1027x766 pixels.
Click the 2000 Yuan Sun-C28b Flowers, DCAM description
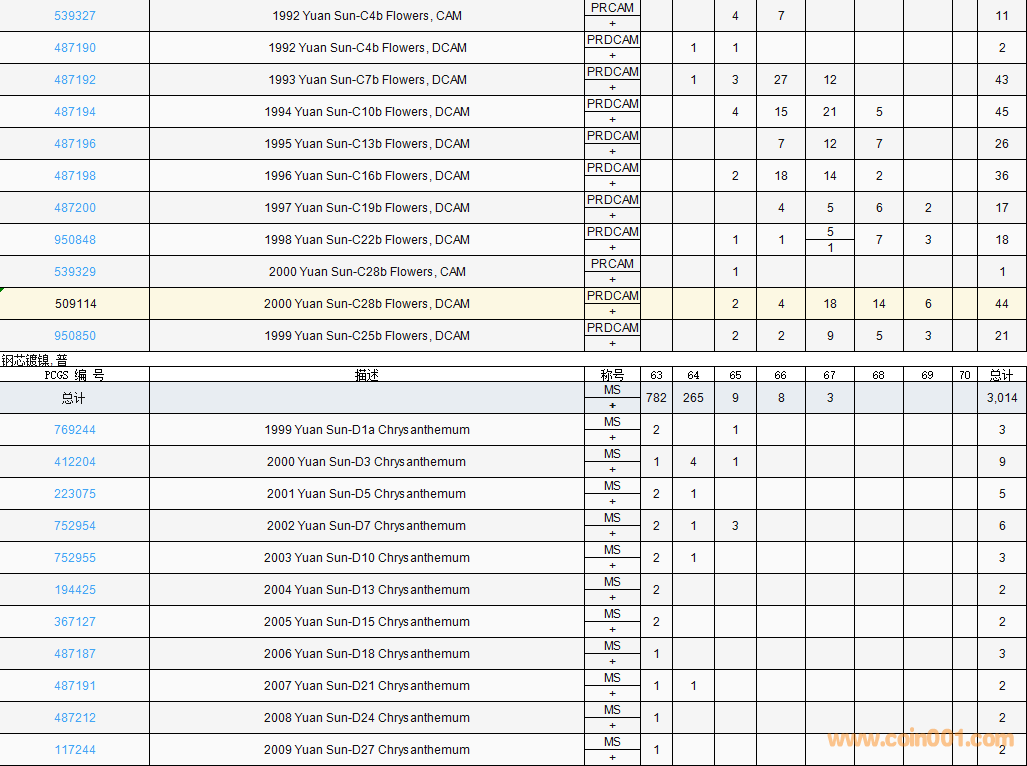pos(367,304)
